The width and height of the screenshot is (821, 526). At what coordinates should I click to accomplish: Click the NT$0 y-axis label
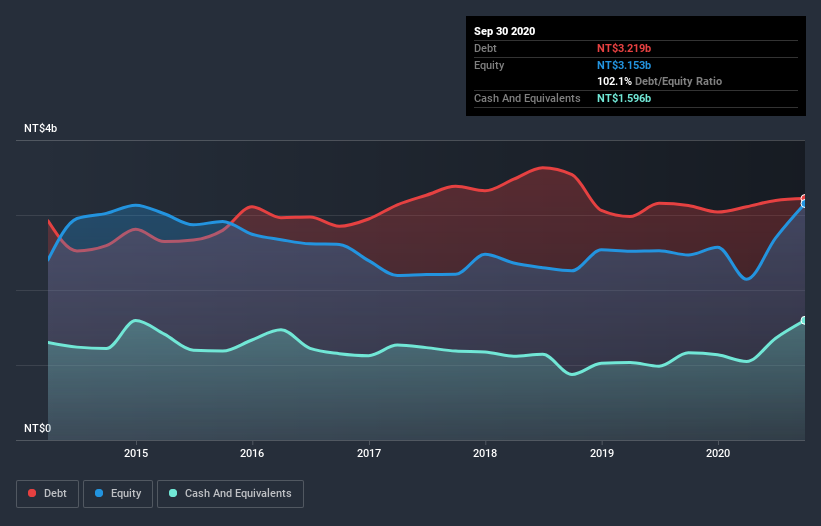[x=38, y=428]
